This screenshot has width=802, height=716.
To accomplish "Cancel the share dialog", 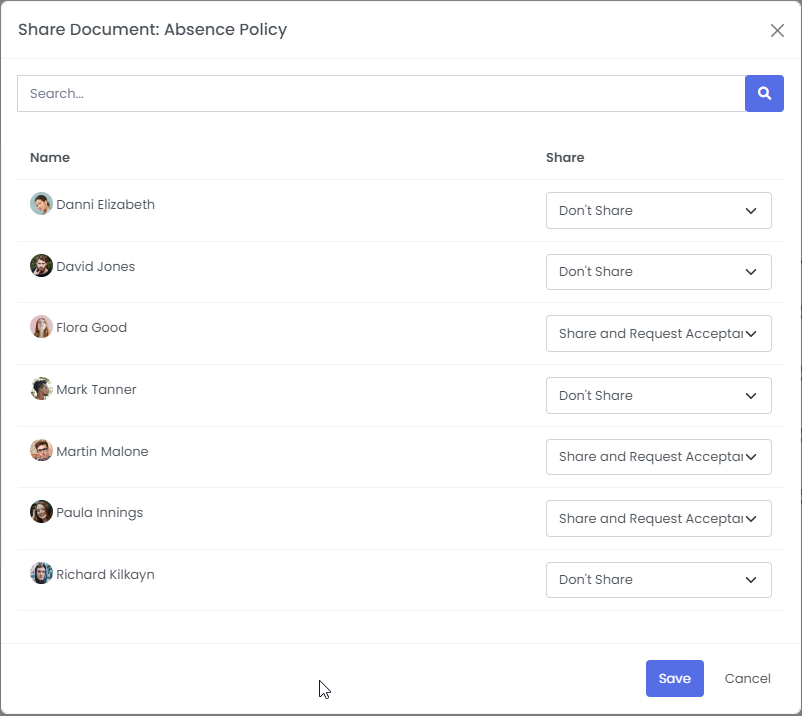I will pyautogui.click(x=747, y=678).
